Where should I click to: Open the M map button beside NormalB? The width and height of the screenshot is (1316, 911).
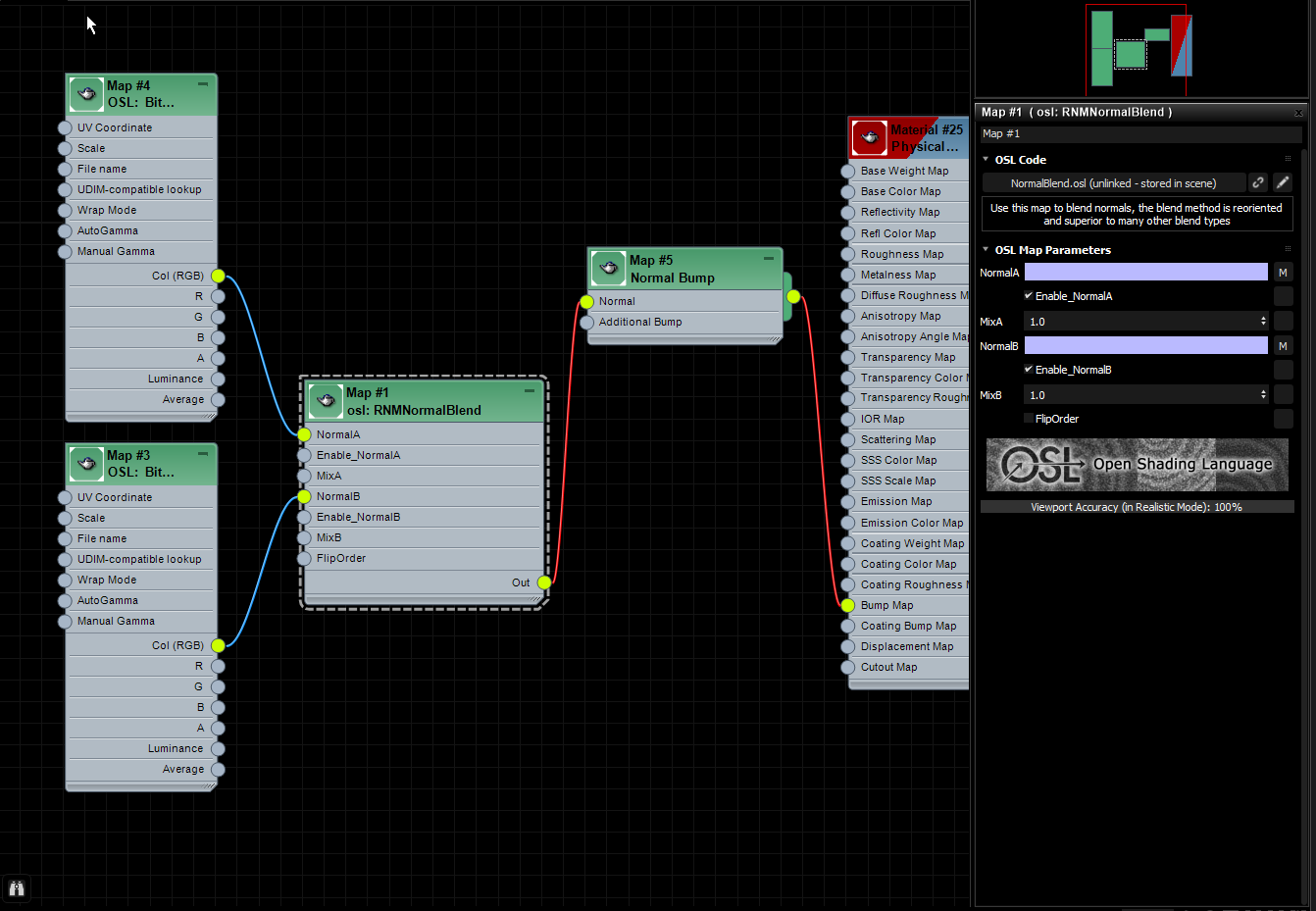point(1283,345)
